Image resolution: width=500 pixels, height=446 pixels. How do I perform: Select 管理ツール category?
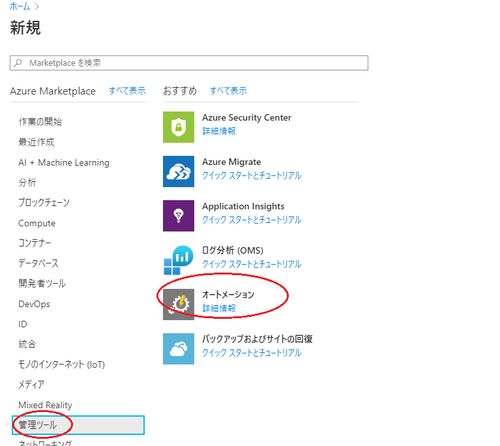pyautogui.click(x=78, y=425)
